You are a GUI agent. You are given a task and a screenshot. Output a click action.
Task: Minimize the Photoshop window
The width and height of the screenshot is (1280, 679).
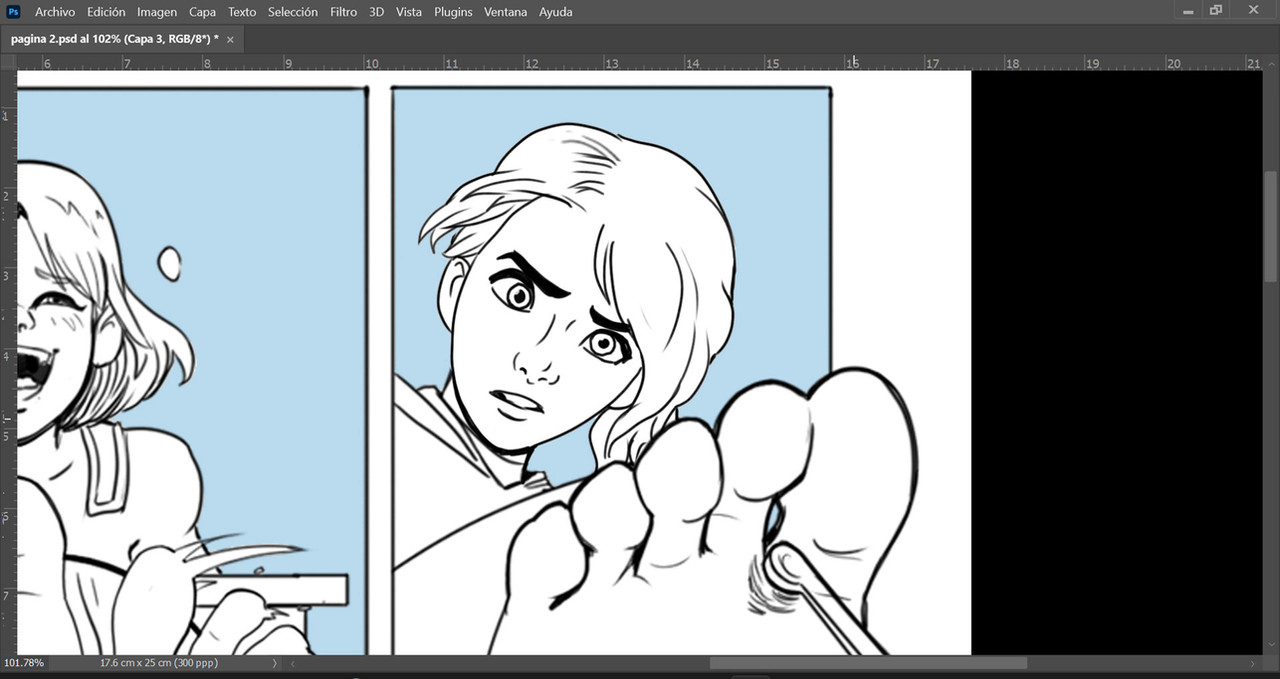[x=1188, y=11]
